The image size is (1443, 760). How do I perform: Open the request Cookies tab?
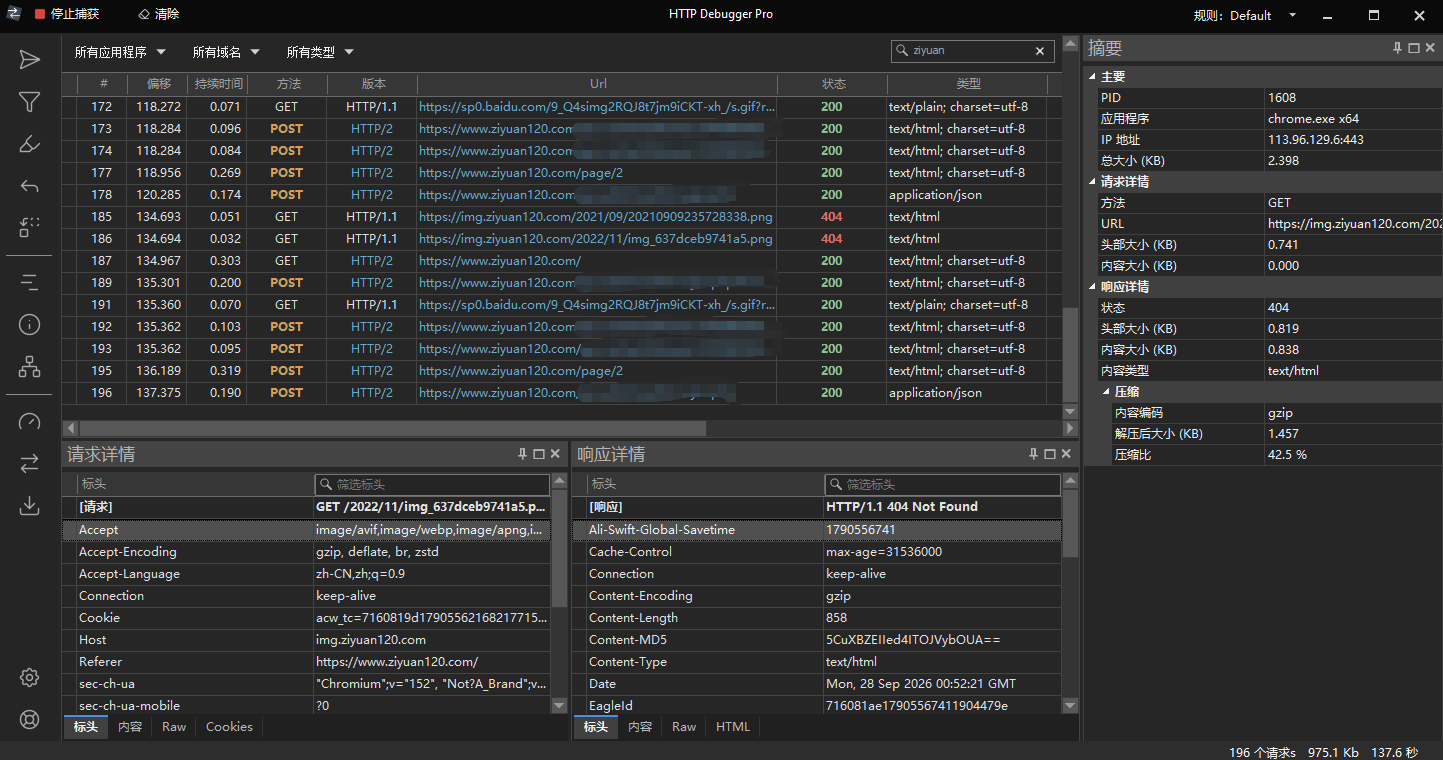tap(229, 727)
